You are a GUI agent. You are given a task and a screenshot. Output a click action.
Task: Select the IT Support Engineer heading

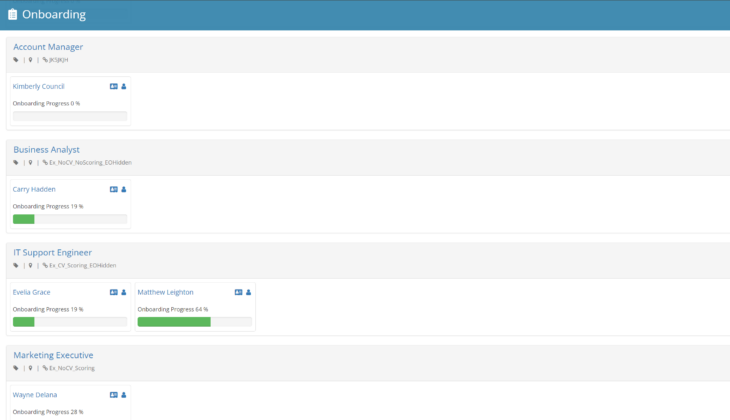(52, 253)
